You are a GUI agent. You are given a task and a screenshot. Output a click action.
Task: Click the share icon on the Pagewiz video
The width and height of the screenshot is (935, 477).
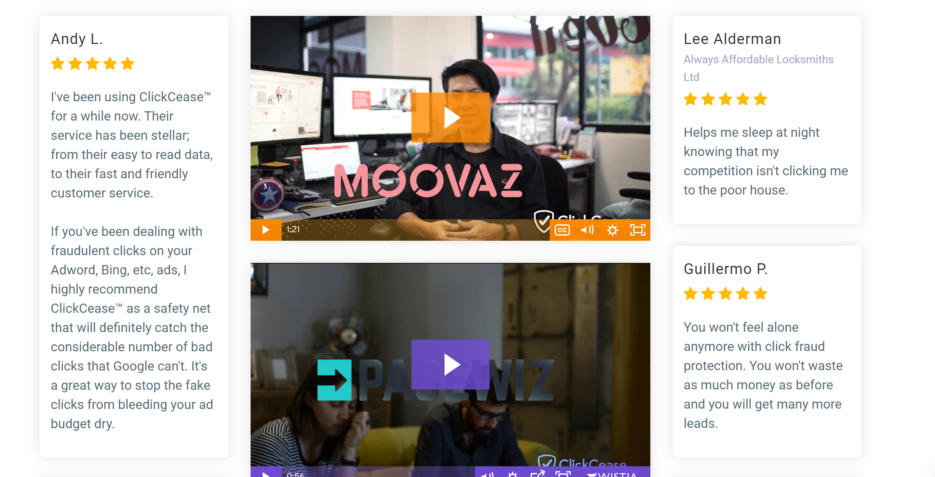[537, 473]
